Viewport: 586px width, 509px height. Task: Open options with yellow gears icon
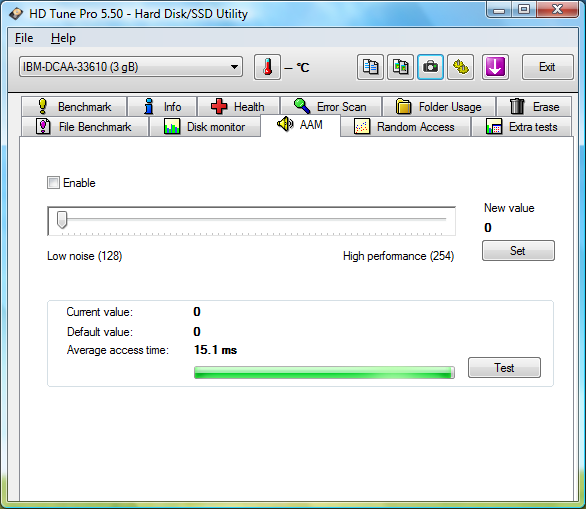(461, 67)
